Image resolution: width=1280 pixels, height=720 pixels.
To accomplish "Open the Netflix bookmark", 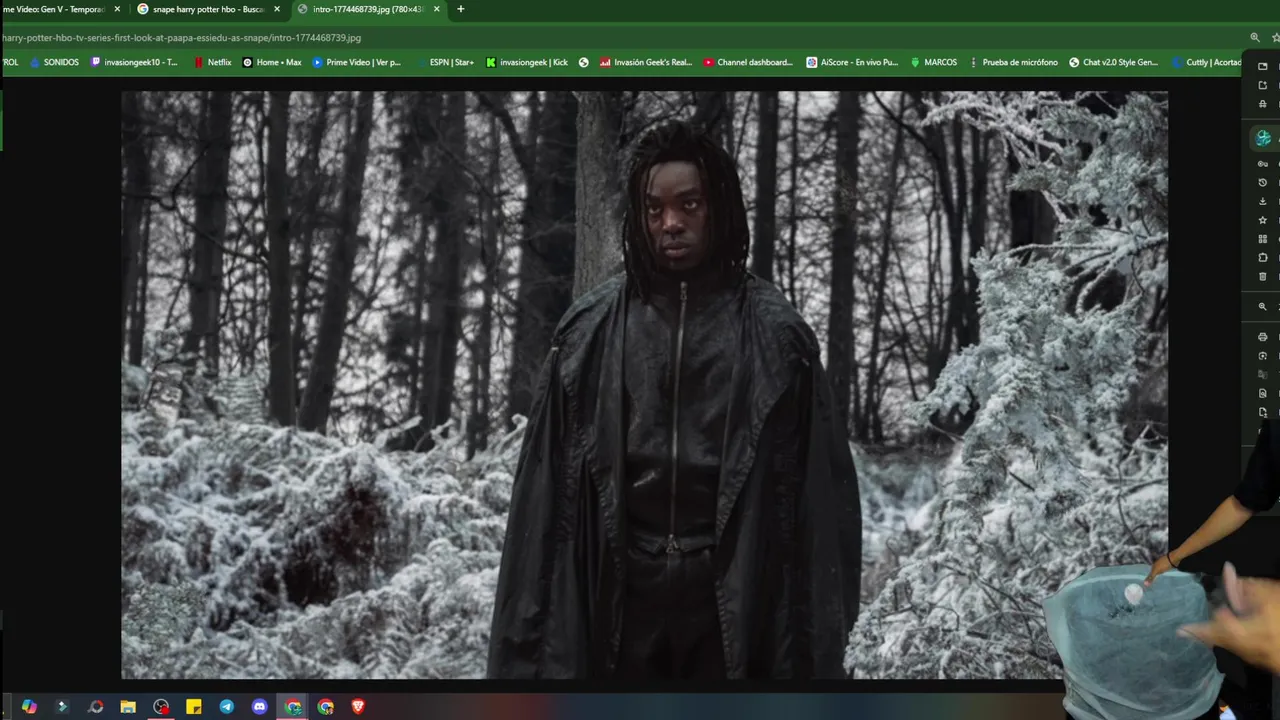I will tap(212, 62).
